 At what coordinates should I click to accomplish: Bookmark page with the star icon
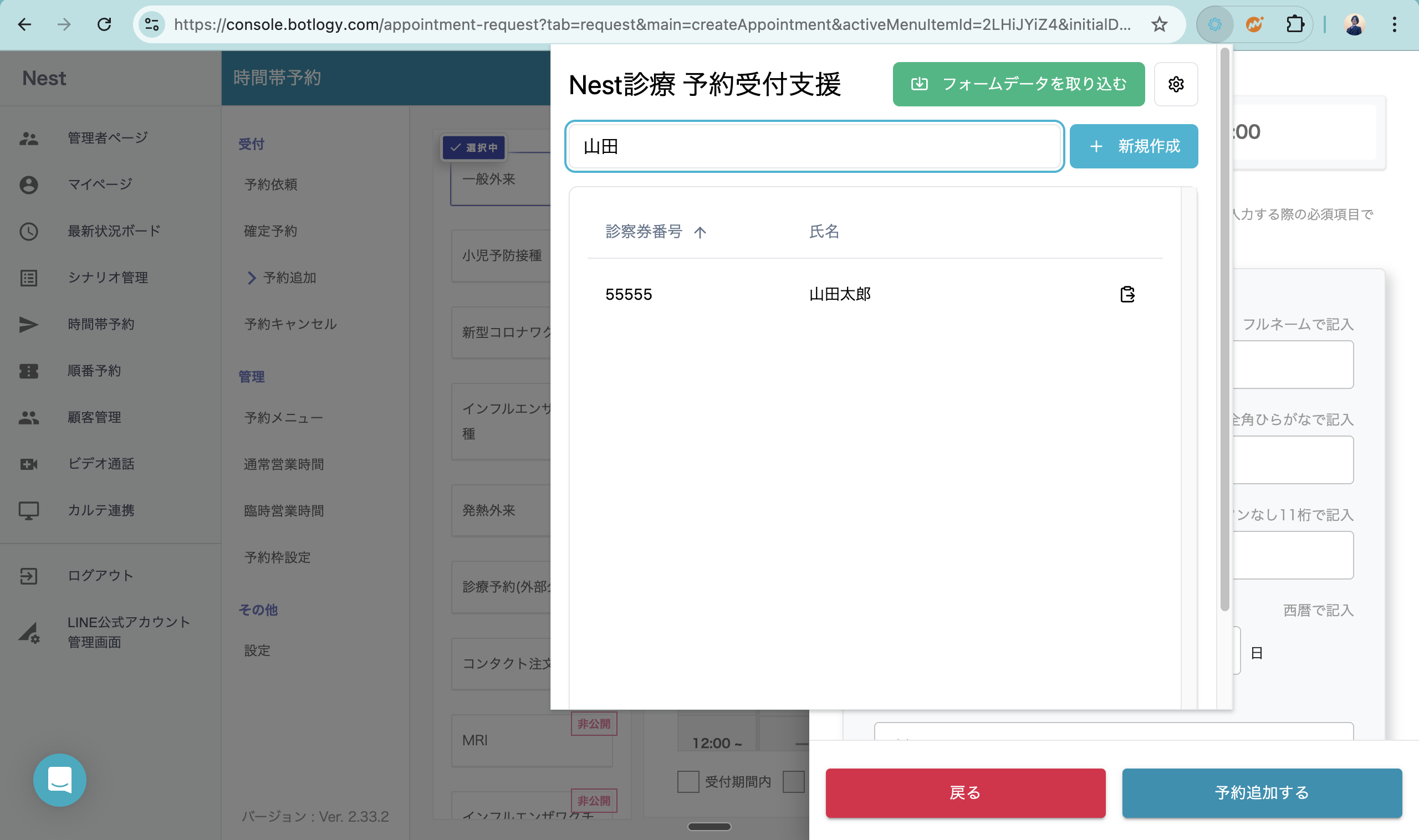pos(1159,24)
